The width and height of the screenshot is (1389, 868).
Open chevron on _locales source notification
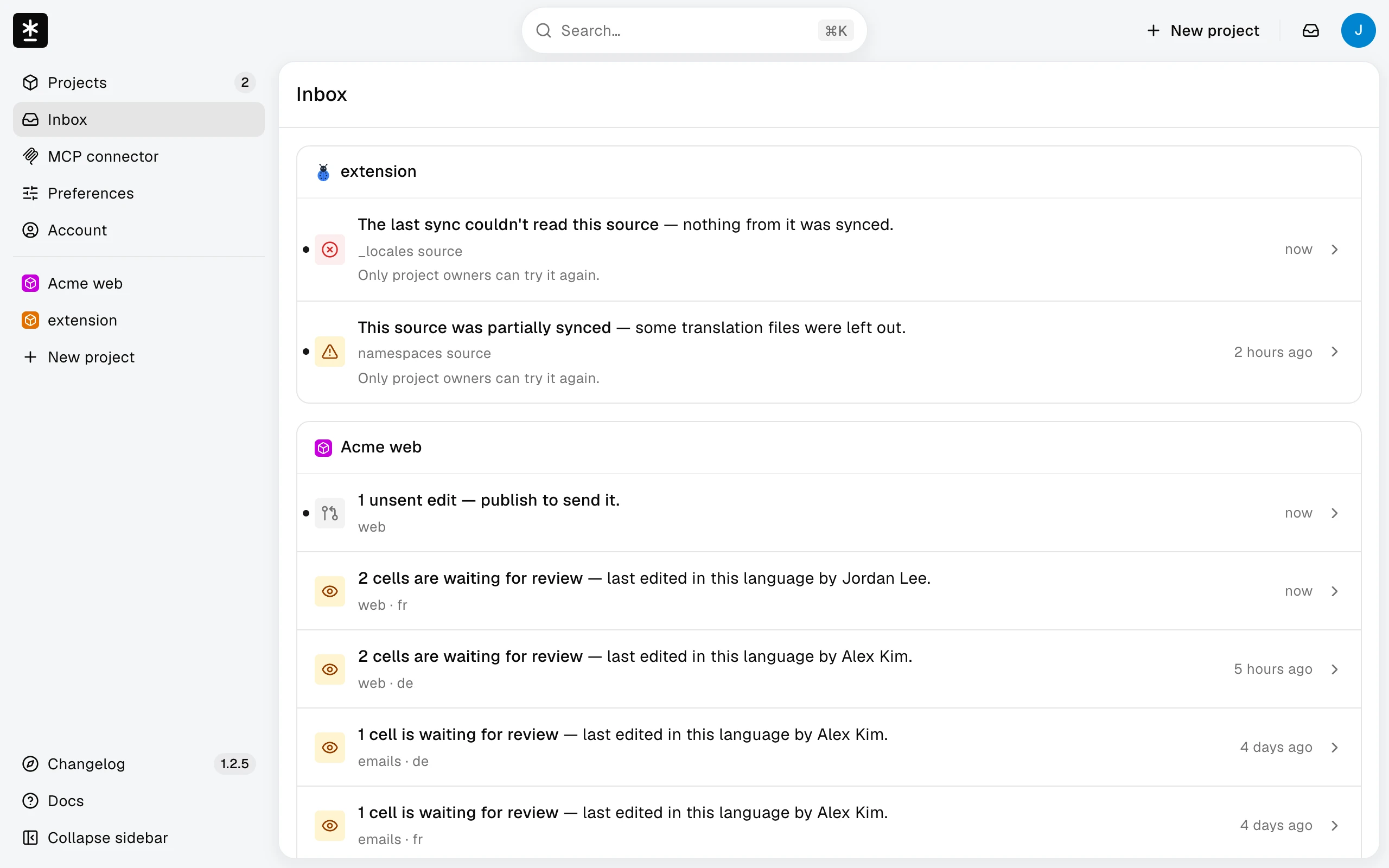tap(1335, 249)
